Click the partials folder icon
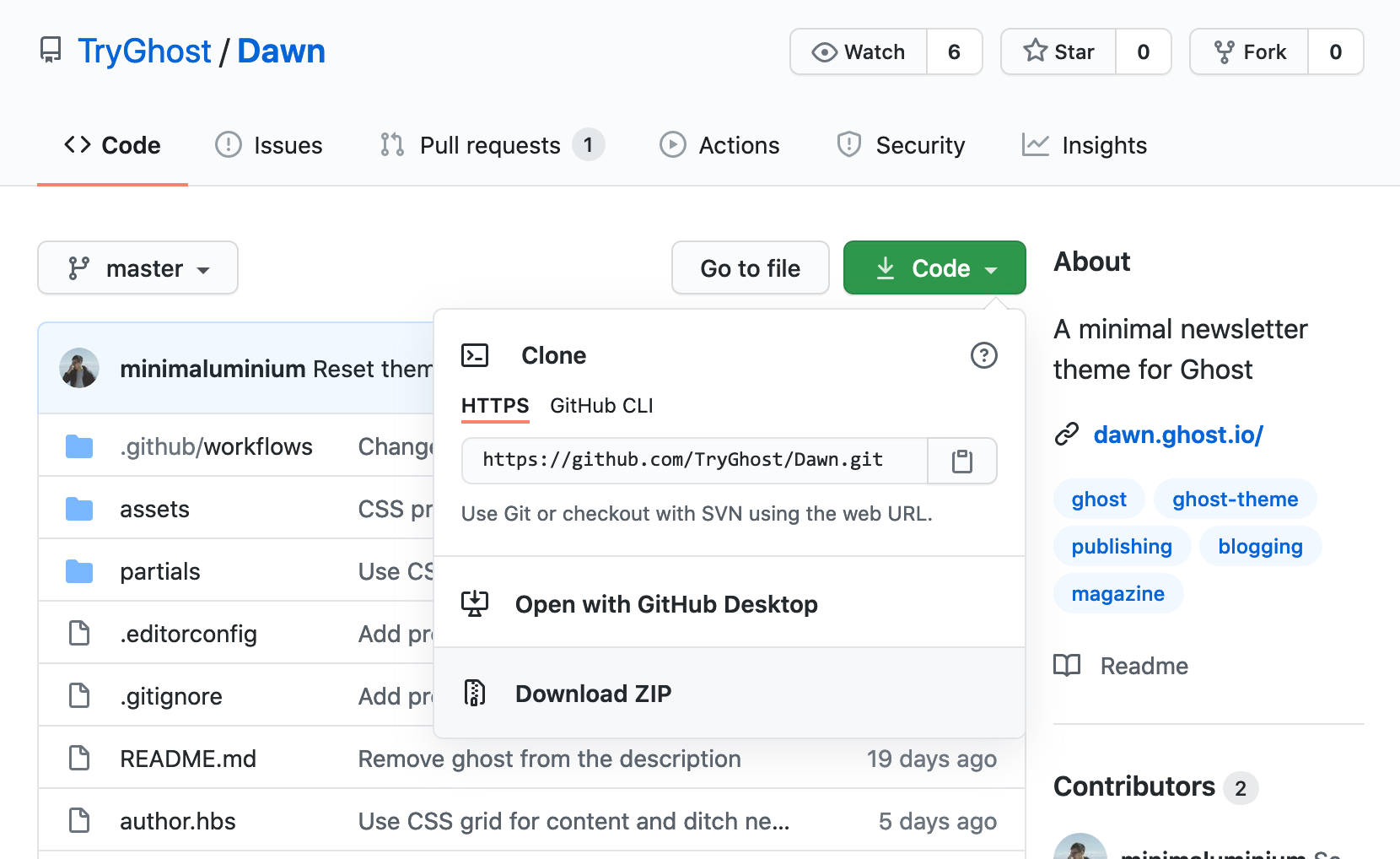Viewport: 1400px width, 859px height. tap(79, 571)
